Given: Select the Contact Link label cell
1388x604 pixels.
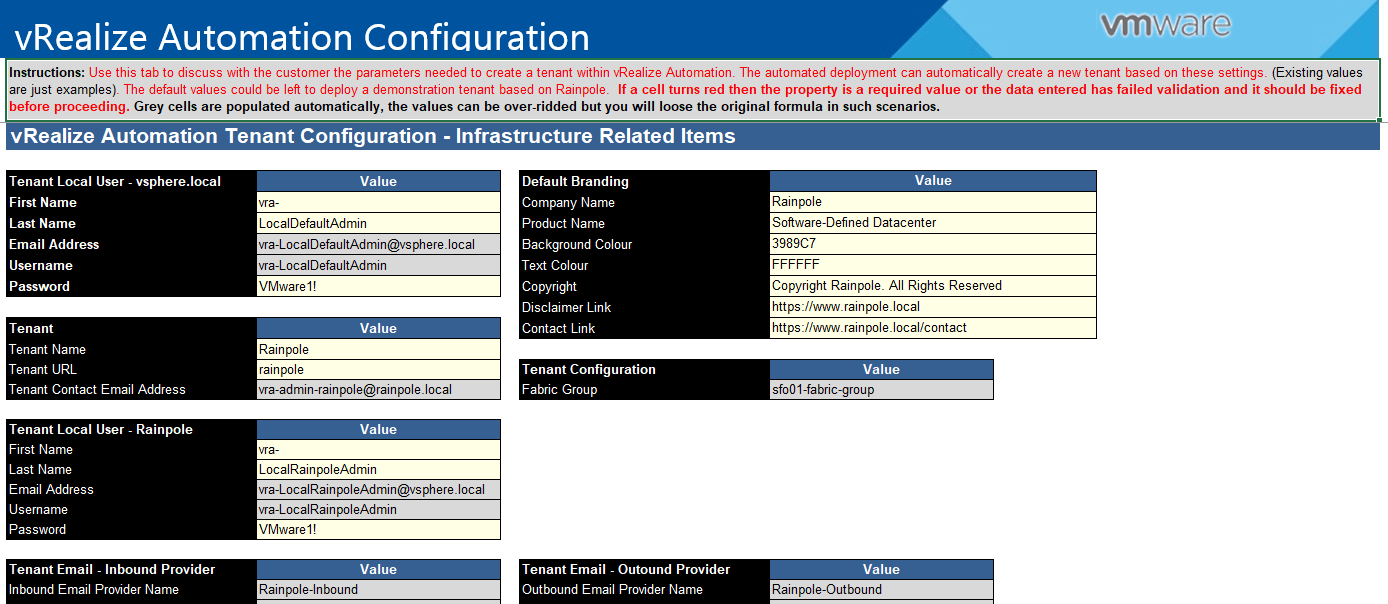Looking at the screenshot, I should (645, 328).
